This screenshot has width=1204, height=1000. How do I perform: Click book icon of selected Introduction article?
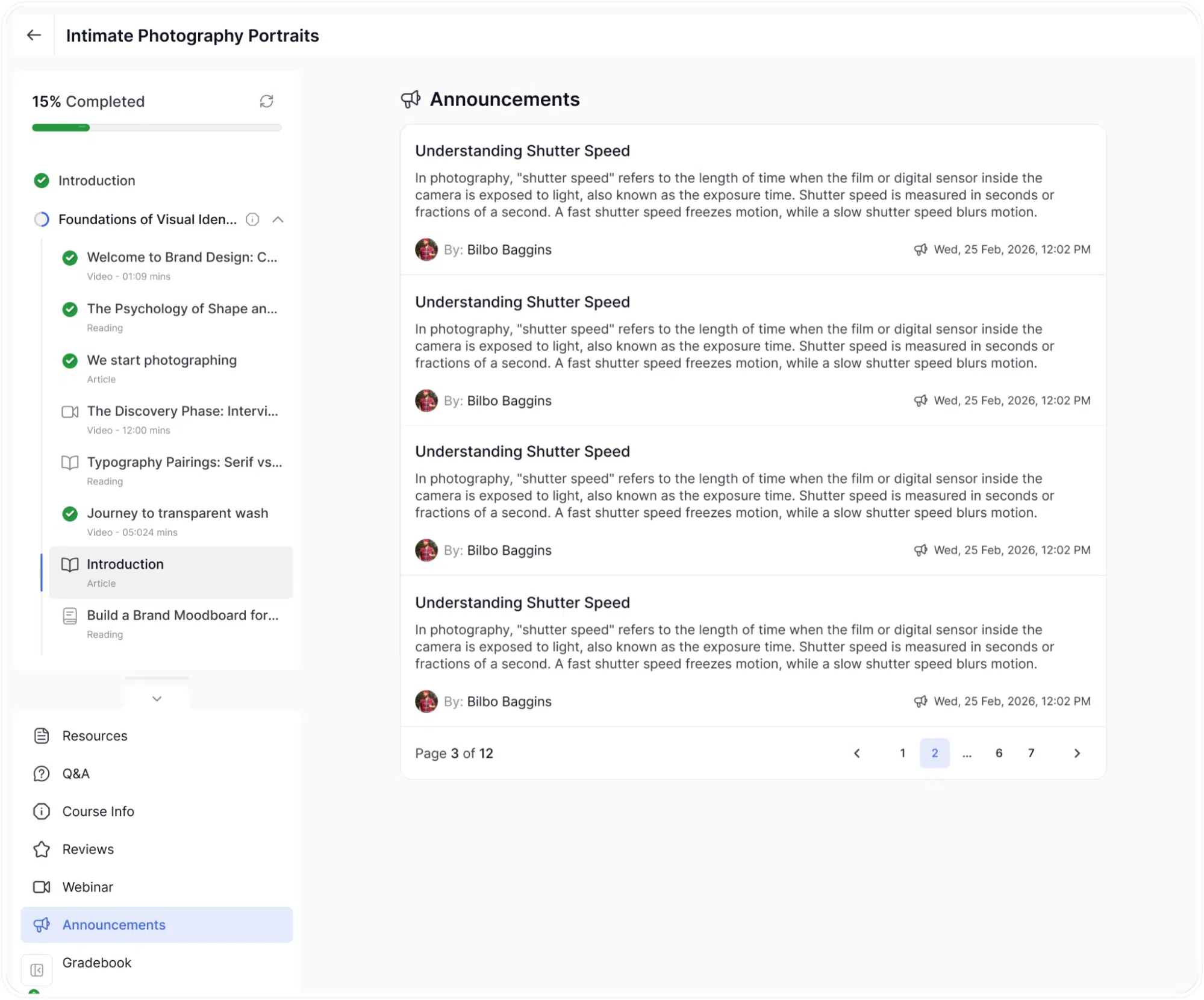tap(70, 564)
